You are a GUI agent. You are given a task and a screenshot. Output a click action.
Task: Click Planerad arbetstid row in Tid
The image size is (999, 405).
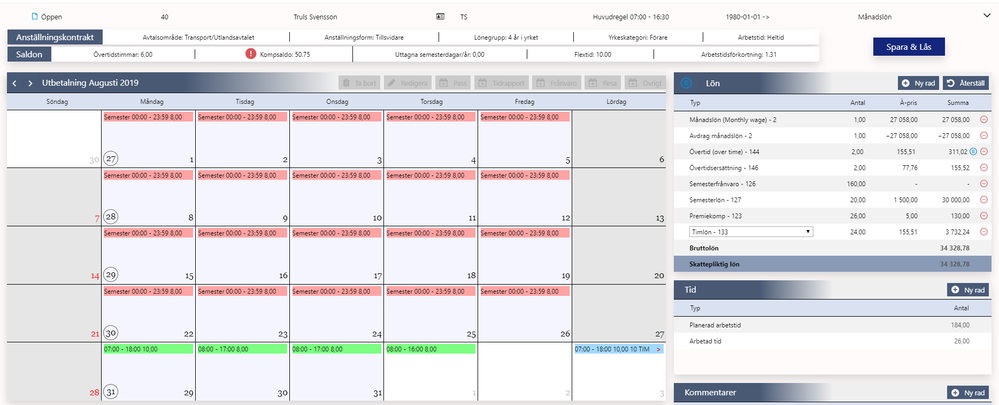coord(833,325)
